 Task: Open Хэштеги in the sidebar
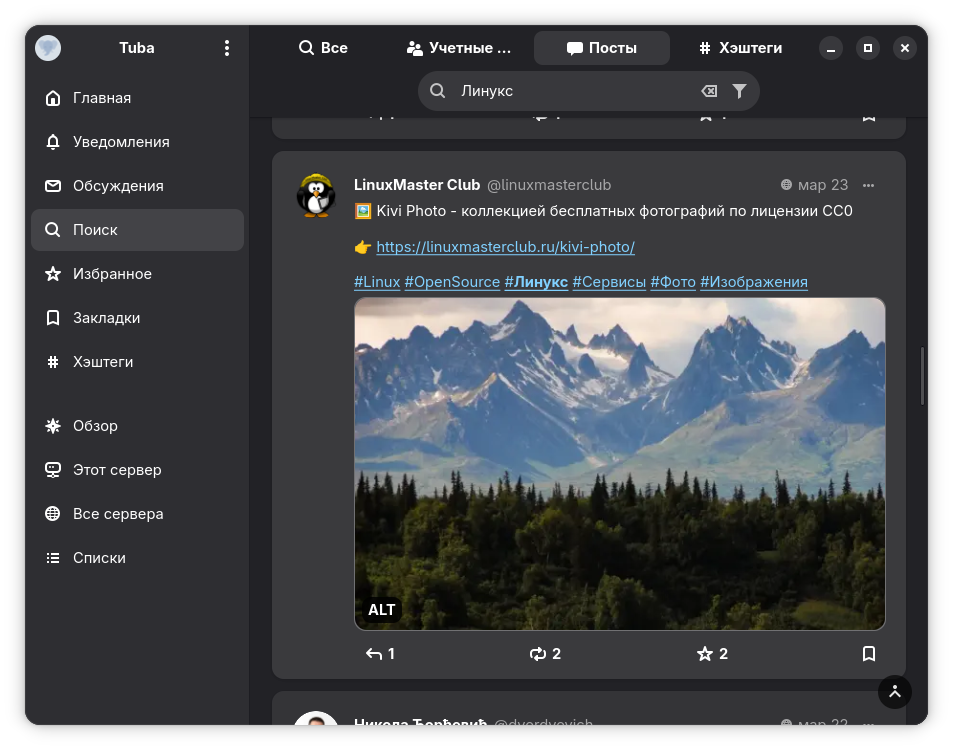137,362
